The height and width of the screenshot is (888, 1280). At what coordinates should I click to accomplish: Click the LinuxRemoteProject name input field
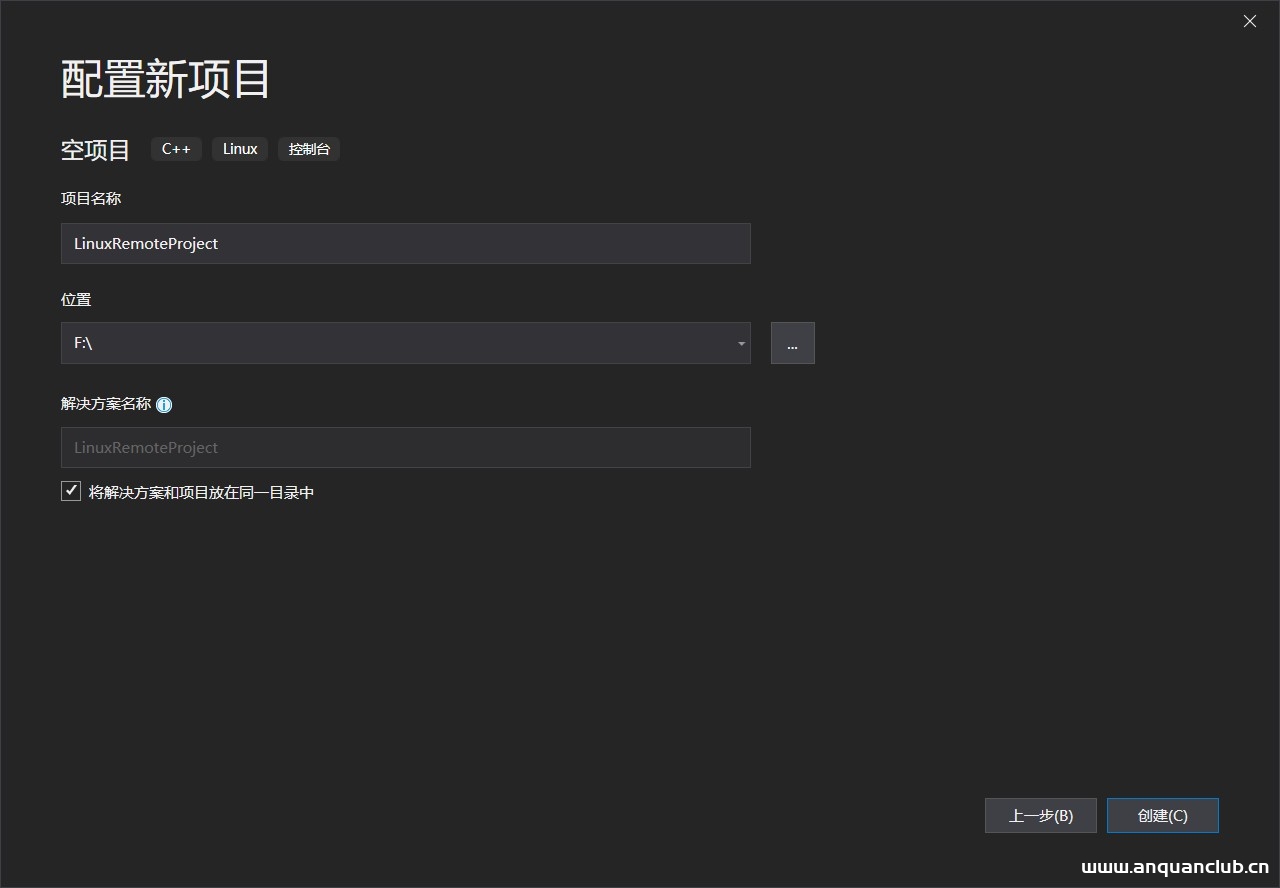pyautogui.click(x=405, y=243)
